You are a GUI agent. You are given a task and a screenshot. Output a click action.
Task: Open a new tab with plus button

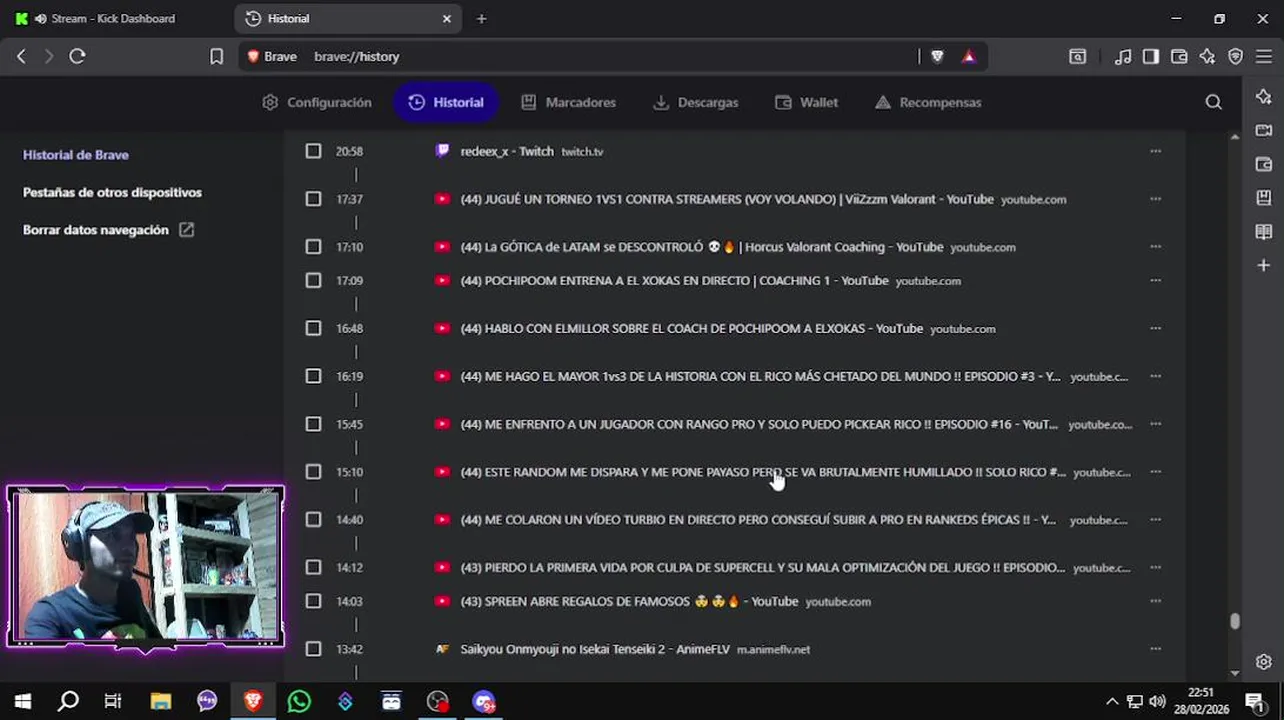coord(481,18)
